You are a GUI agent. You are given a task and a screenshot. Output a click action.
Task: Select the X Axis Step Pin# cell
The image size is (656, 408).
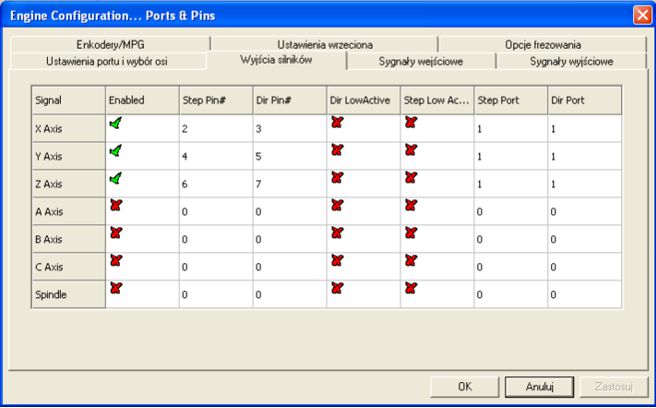pos(216,129)
